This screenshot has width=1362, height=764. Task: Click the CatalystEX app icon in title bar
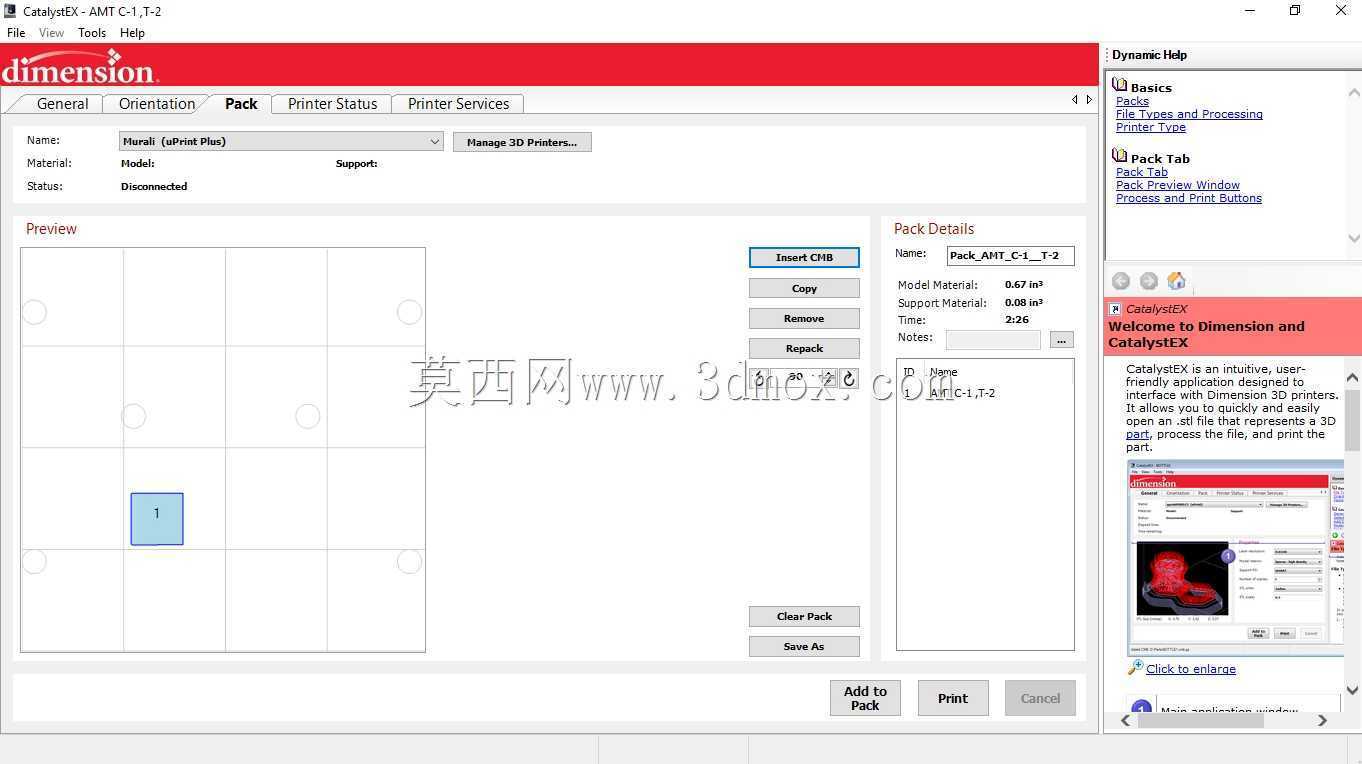coord(10,11)
